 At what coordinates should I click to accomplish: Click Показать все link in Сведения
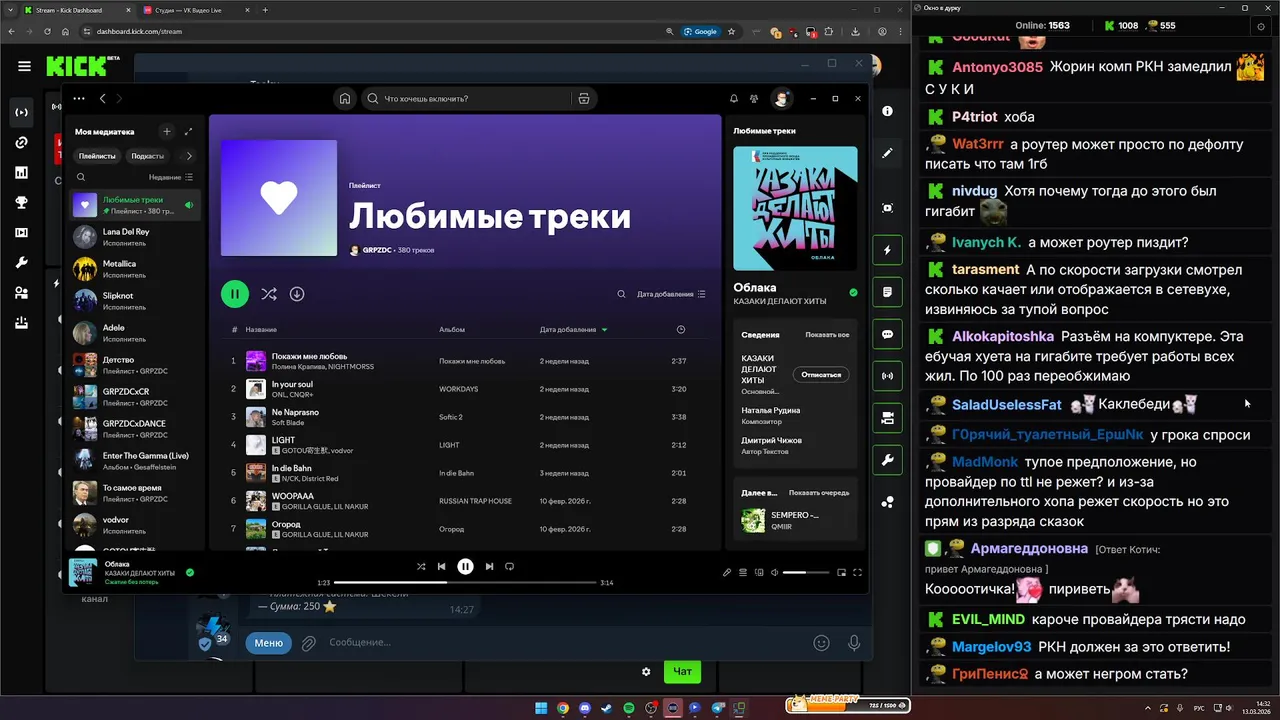coord(827,335)
